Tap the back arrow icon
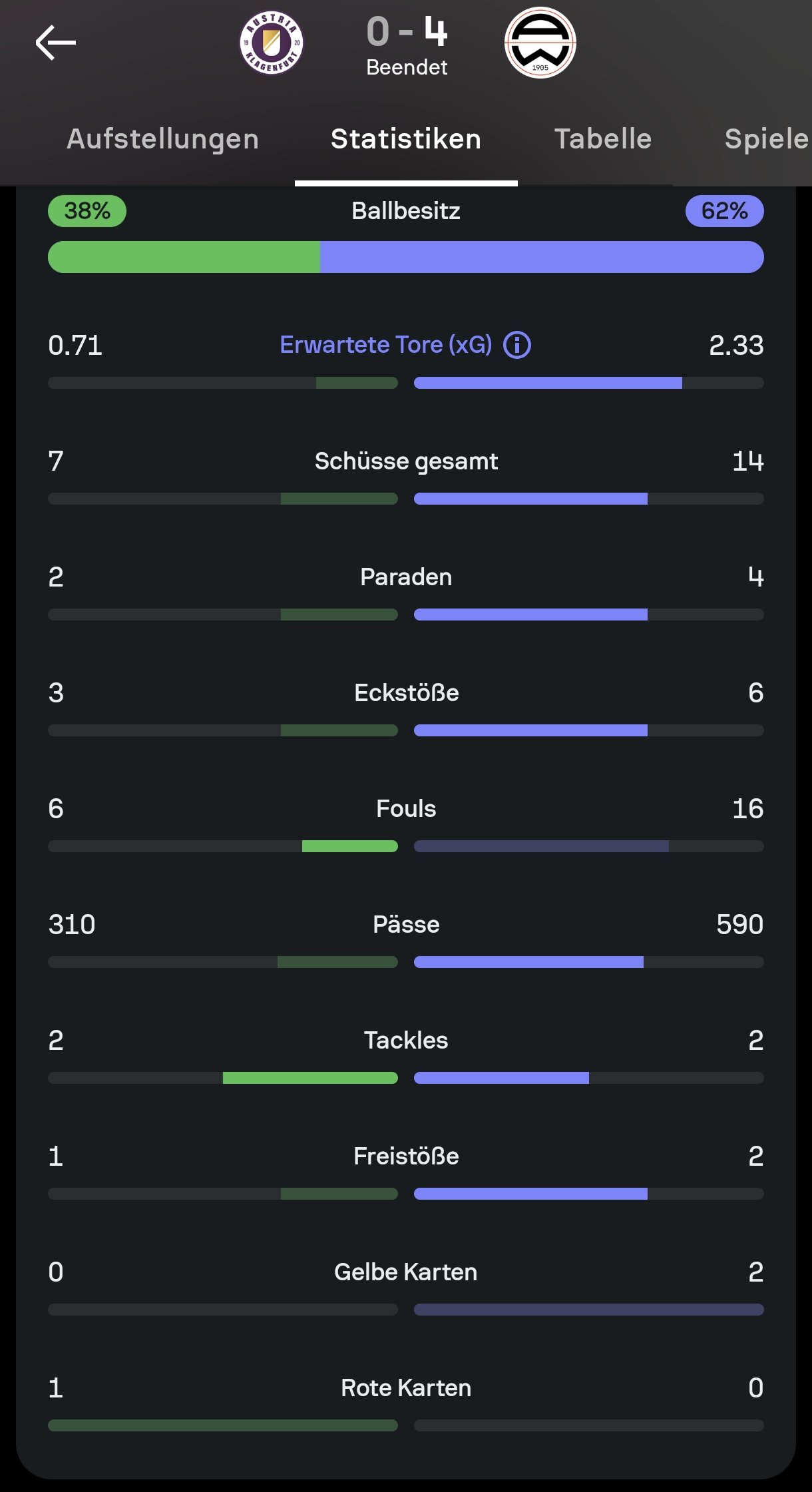The width and height of the screenshot is (812, 1492). [55, 43]
